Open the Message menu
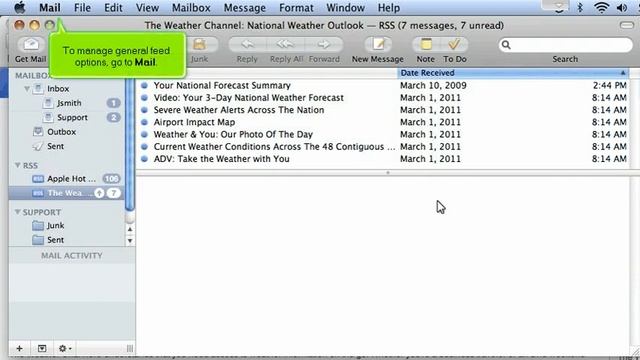The image size is (640, 360). click(244, 7)
